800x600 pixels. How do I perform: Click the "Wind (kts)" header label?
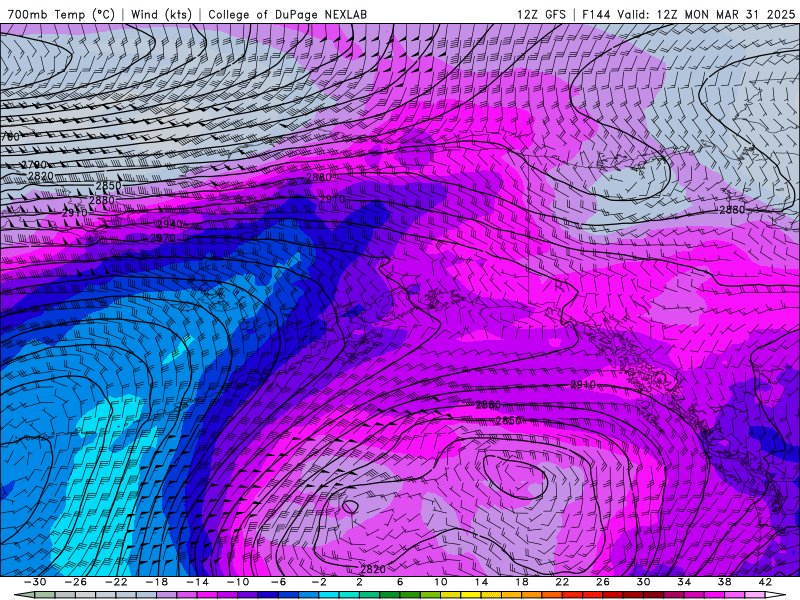click(161, 14)
